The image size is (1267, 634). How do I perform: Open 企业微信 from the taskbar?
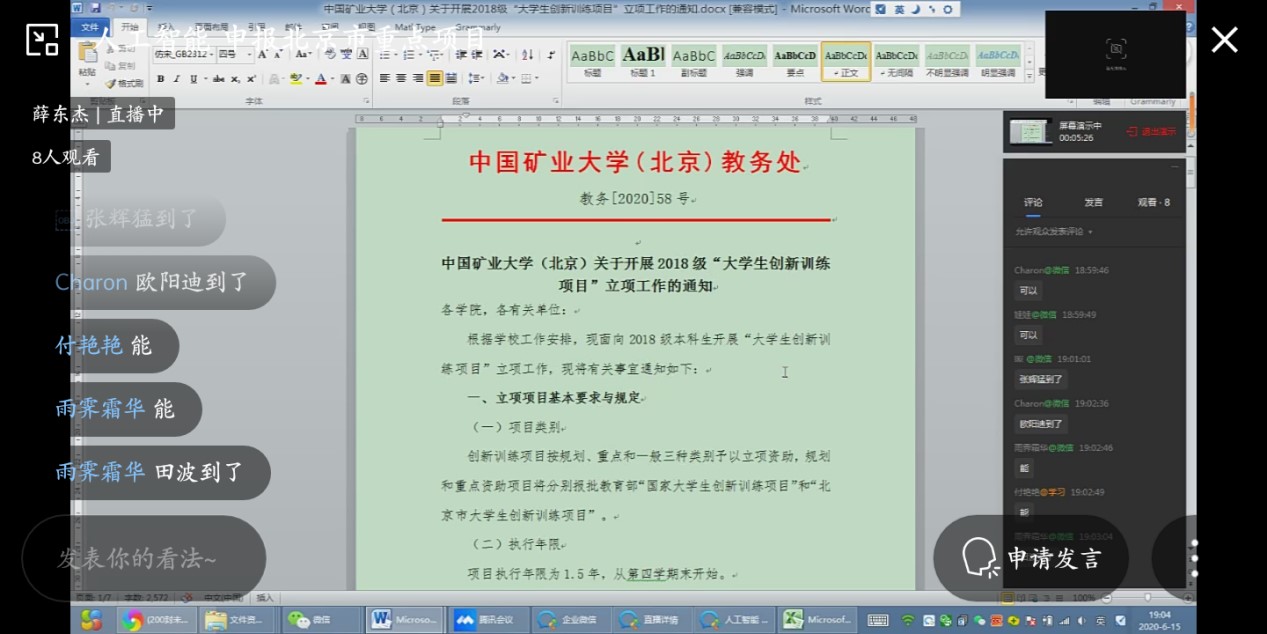(570, 620)
